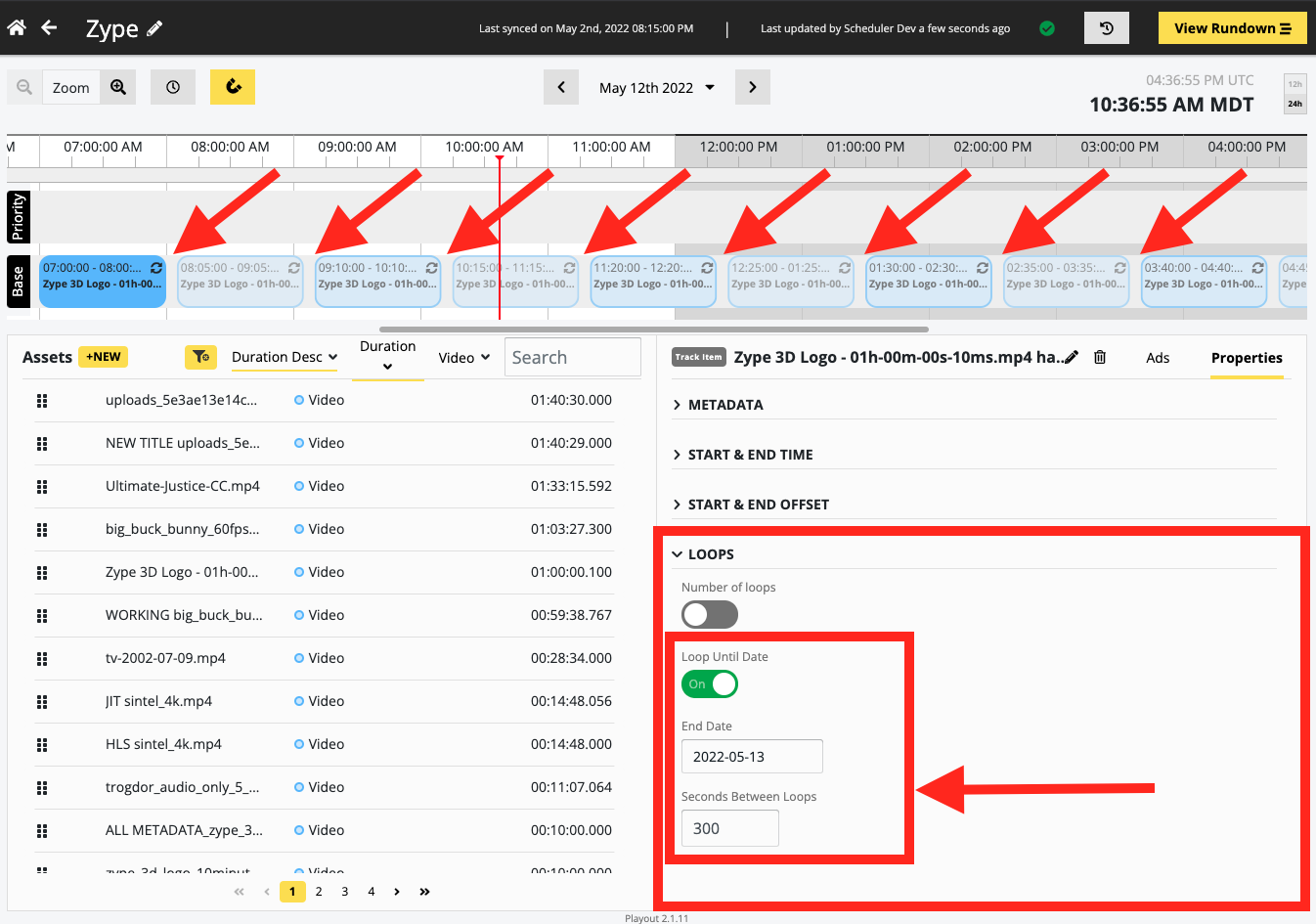Go to assets page 4

[372, 891]
